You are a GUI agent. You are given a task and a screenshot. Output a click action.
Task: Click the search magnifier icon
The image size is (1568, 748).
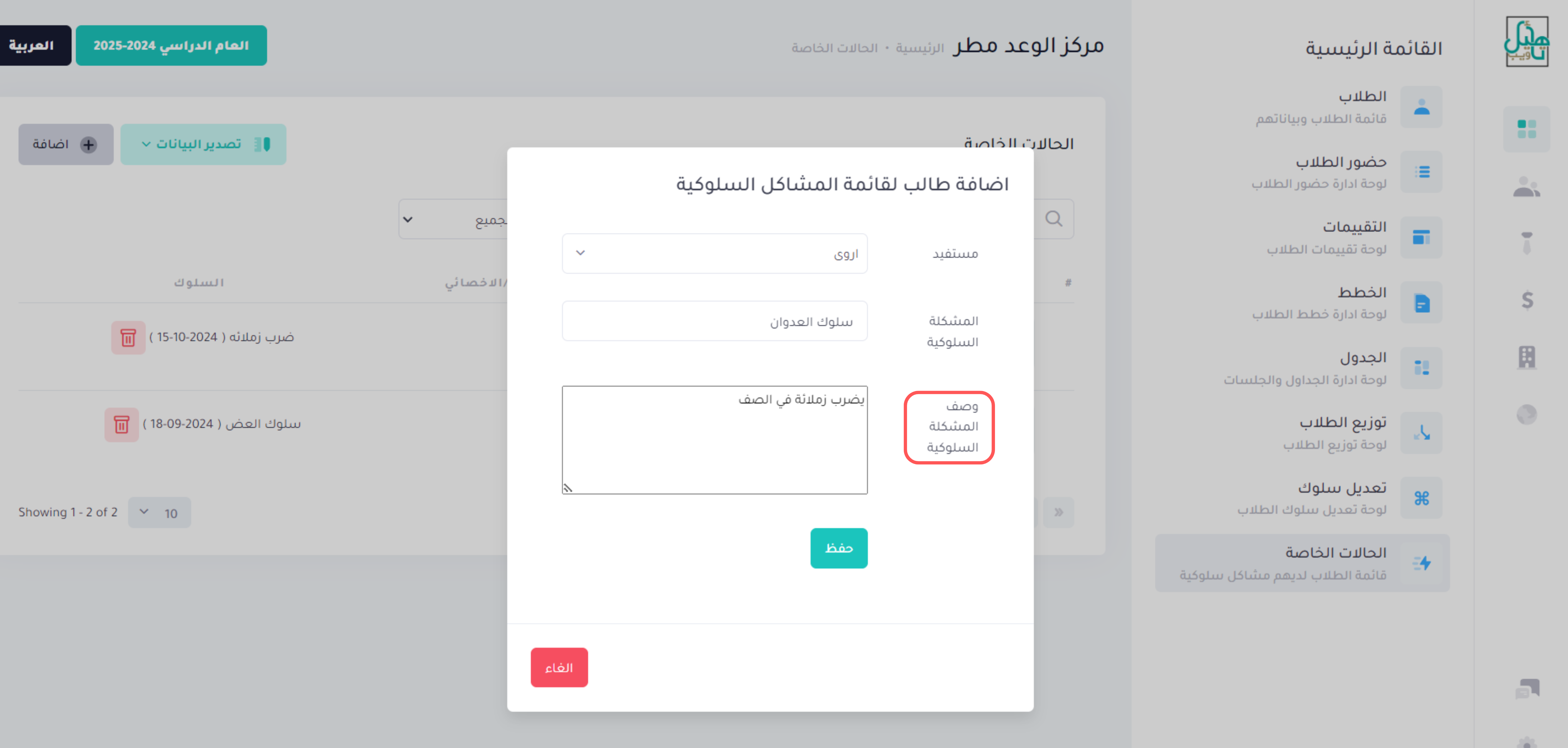pyautogui.click(x=1054, y=218)
